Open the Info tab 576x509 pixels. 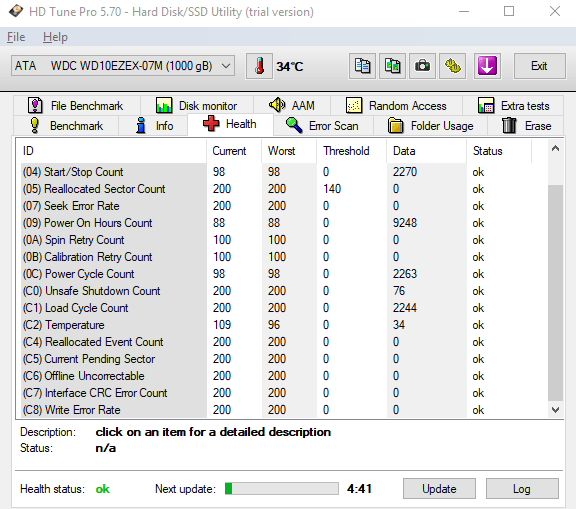click(153, 126)
